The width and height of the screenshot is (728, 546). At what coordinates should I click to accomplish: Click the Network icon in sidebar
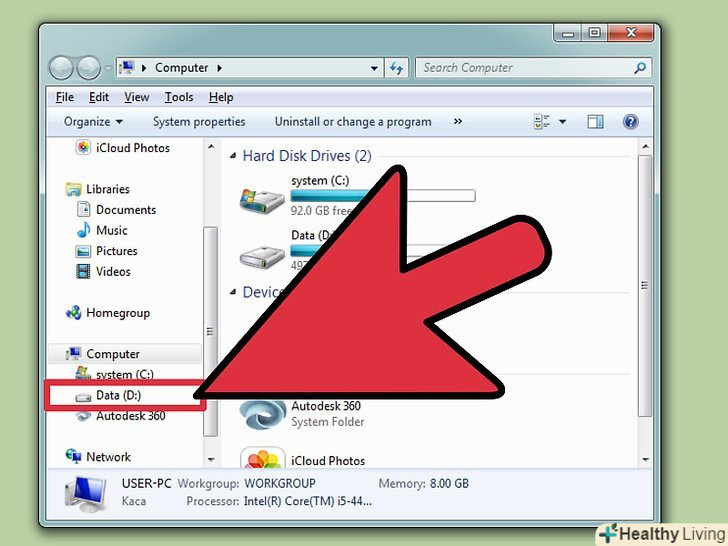[x=73, y=456]
